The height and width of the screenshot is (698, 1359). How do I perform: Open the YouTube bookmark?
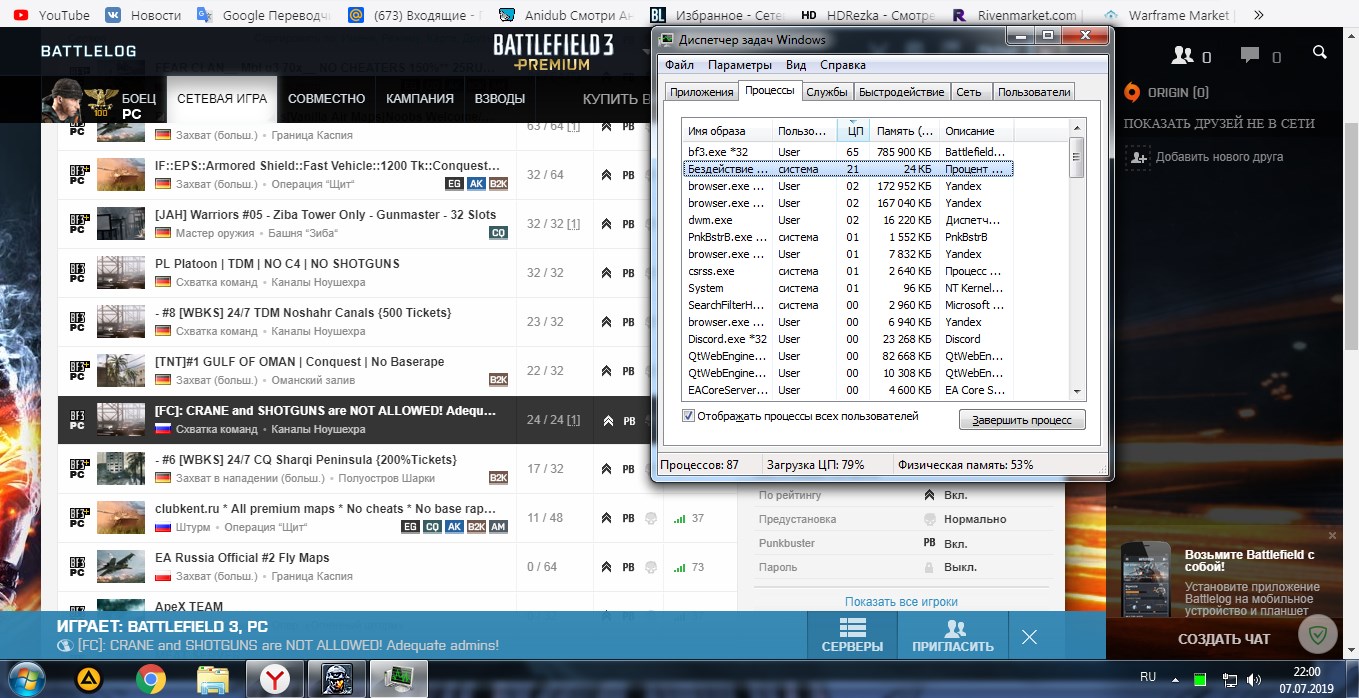[51, 15]
